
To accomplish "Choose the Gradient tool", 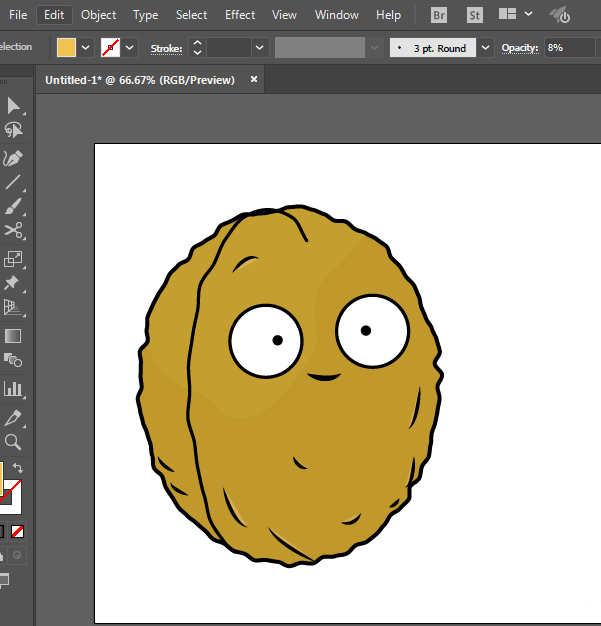I will tap(13, 336).
